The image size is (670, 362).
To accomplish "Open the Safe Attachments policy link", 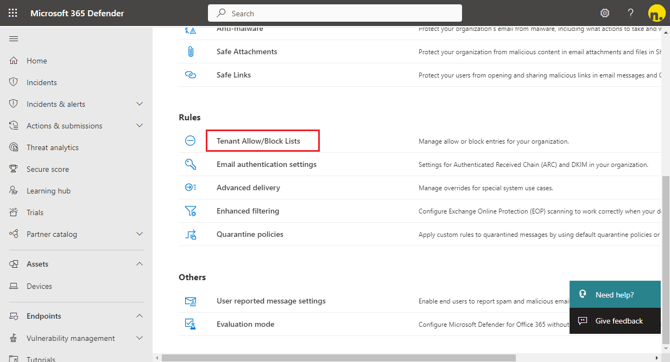I will 247,52.
